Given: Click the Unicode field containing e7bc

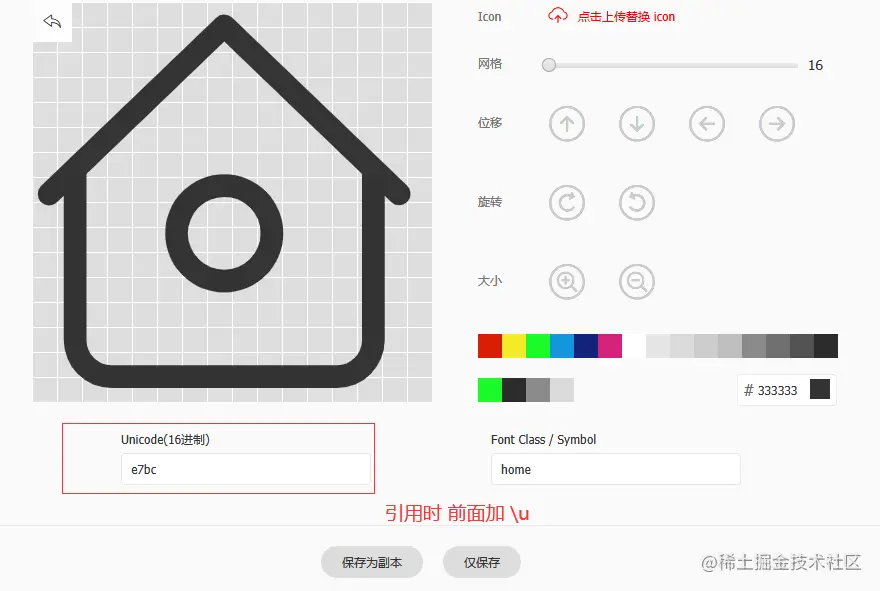Looking at the screenshot, I should point(246,469).
